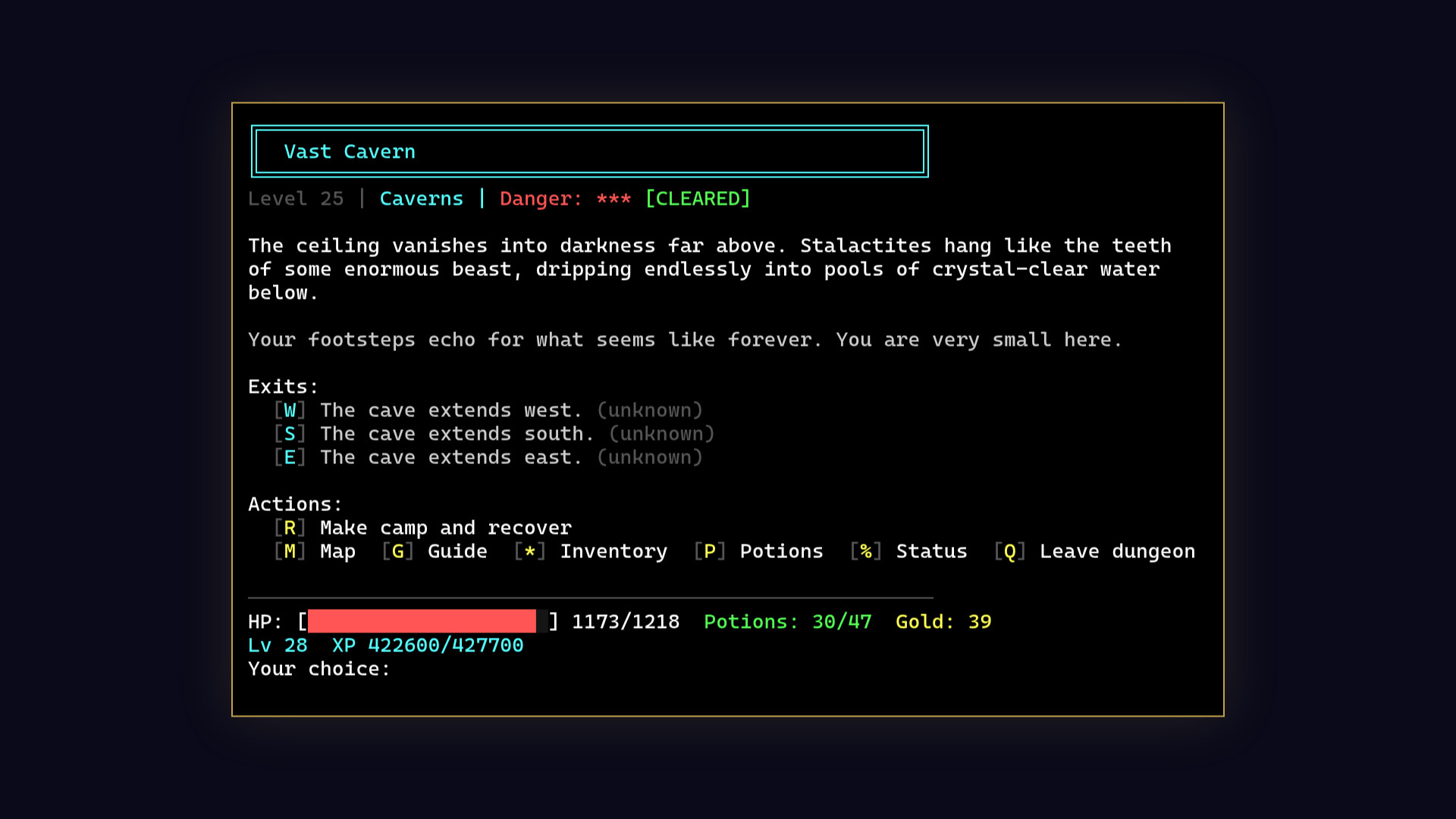This screenshot has height=819, width=1456.
Task: Click the Vast Cavern title box
Action: pyautogui.click(x=590, y=152)
